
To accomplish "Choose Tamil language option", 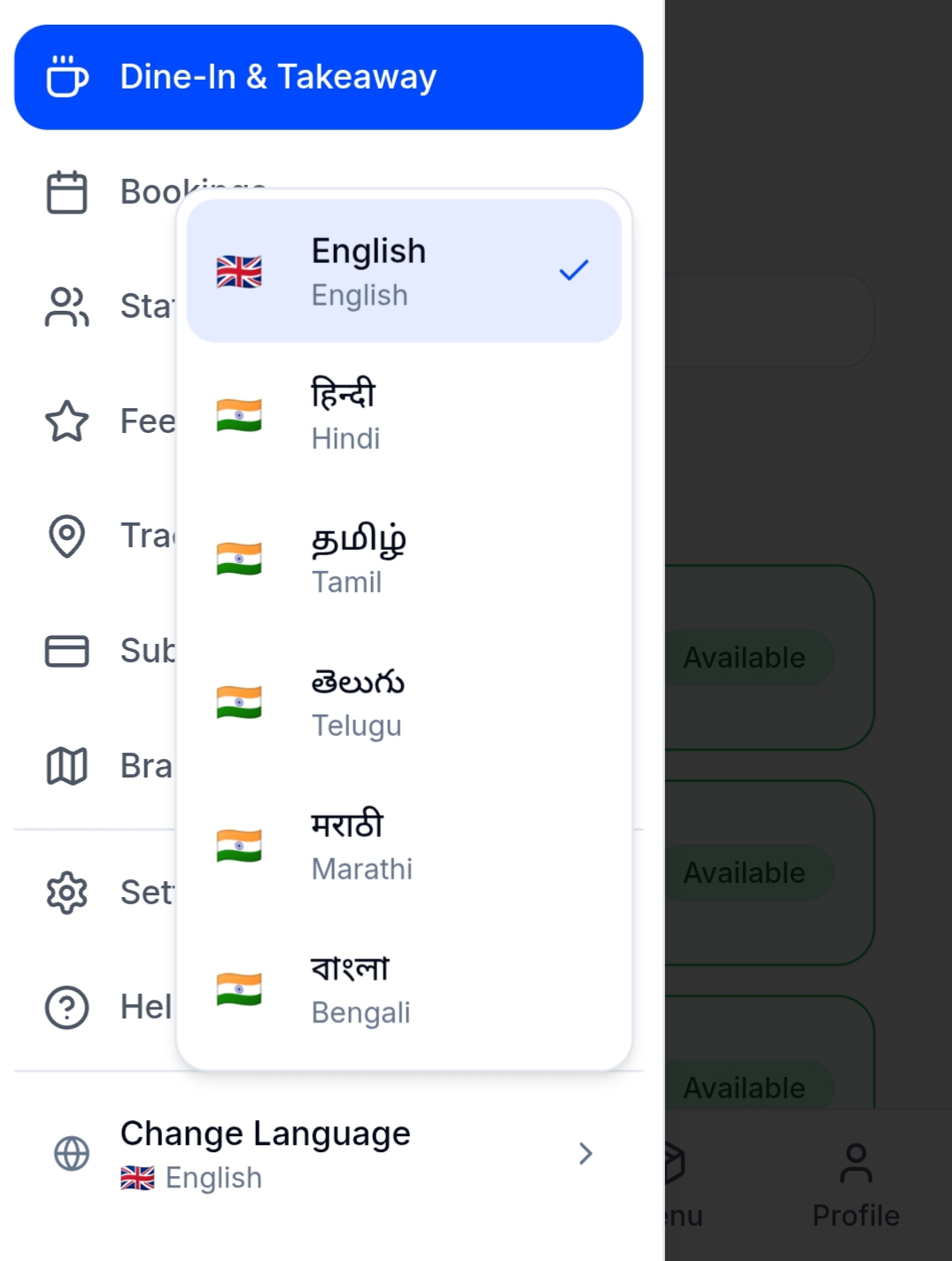I will click(x=404, y=559).
